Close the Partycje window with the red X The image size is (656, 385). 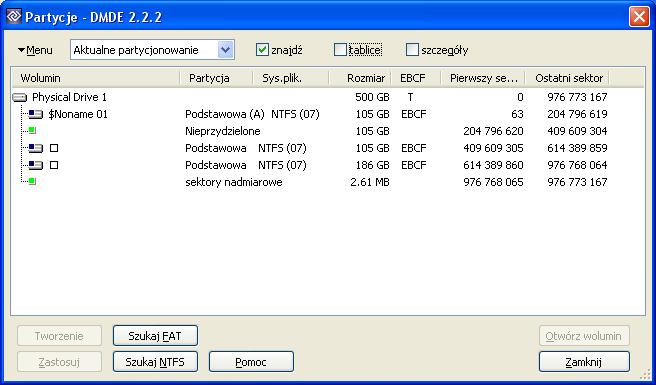(639, 17)
